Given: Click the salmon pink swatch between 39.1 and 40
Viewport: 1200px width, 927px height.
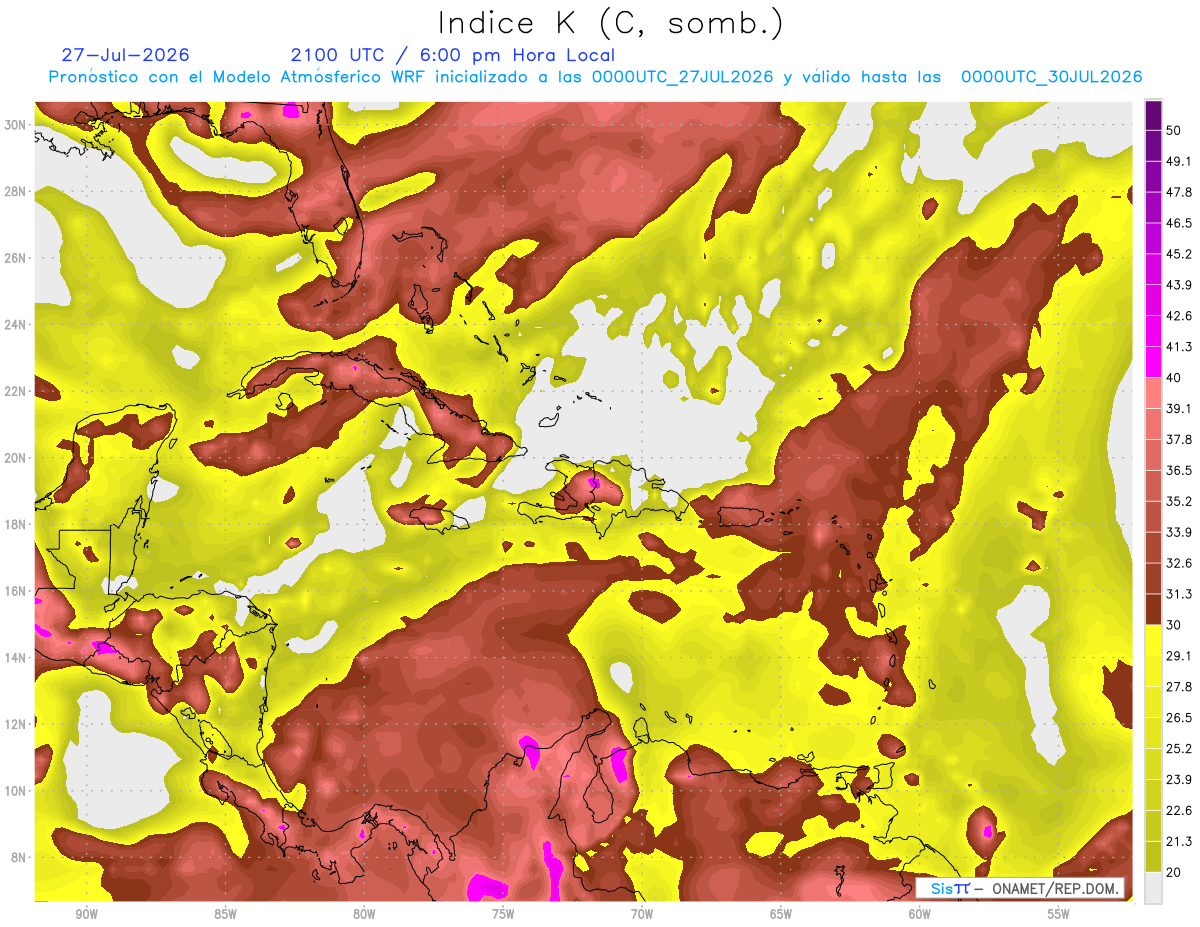Looking at the screenshot, I should pos(1153,393).
